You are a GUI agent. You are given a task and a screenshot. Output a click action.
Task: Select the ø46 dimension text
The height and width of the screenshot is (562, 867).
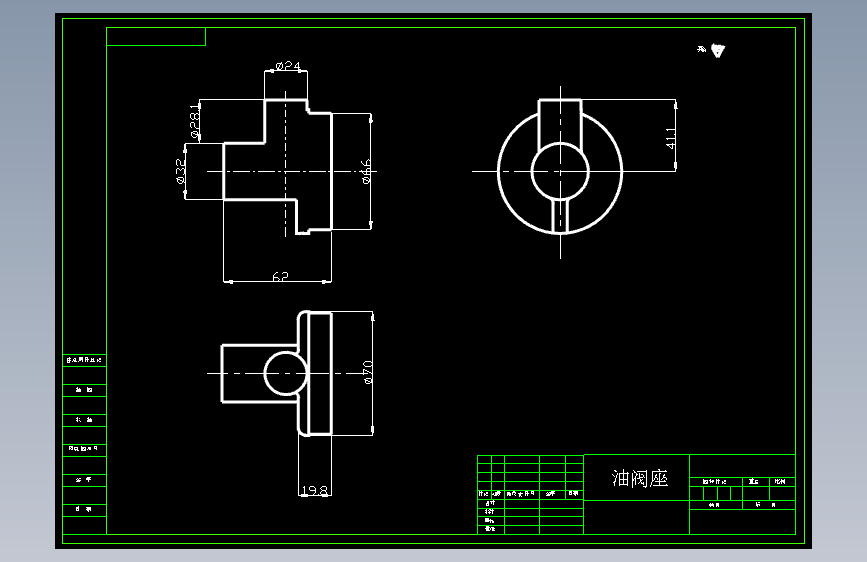[x=366, y=171]
